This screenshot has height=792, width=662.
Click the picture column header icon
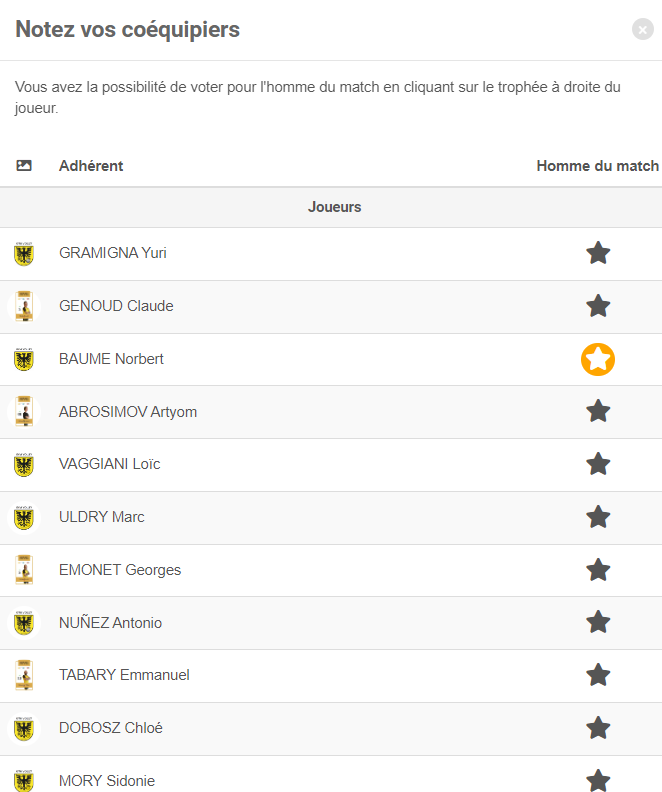click(24, 166)
